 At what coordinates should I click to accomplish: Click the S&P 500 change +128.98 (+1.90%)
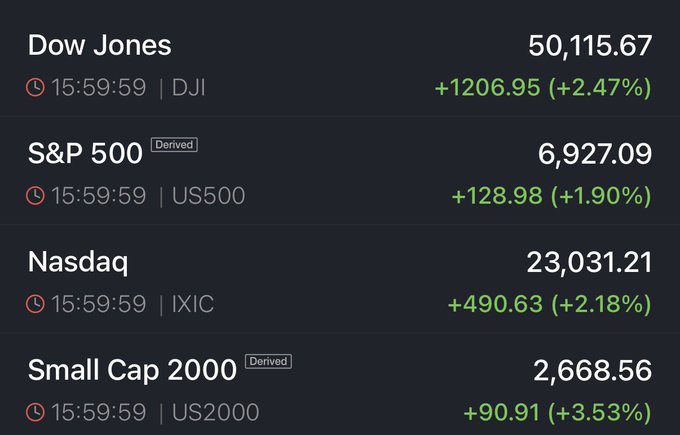tap(551, 196)
